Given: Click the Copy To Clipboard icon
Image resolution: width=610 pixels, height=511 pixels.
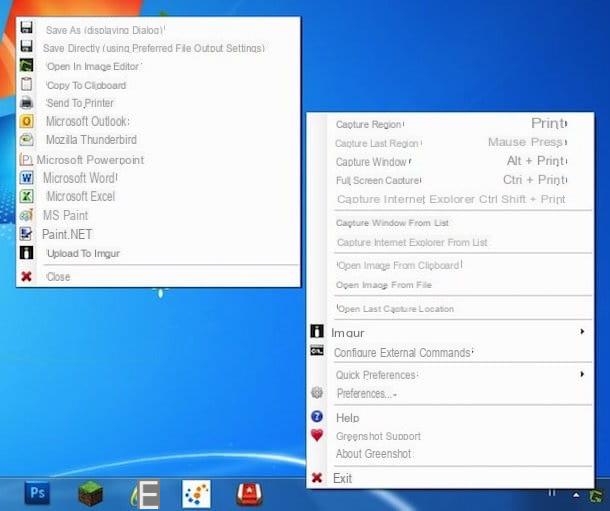Looking at the screenshot, I should (x=26, y=84).
